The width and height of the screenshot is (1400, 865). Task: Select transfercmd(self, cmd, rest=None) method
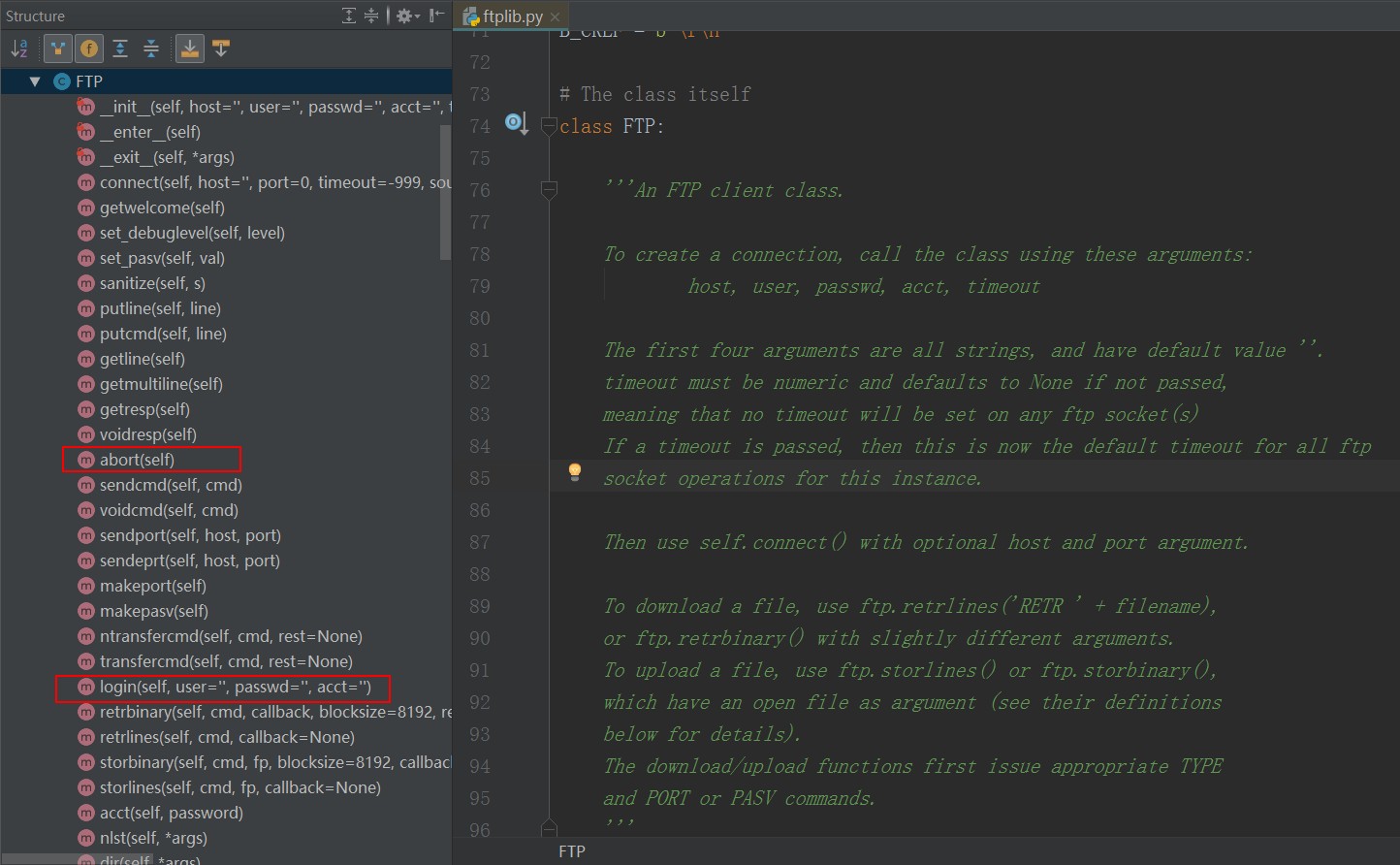click(x=226, y=661)
